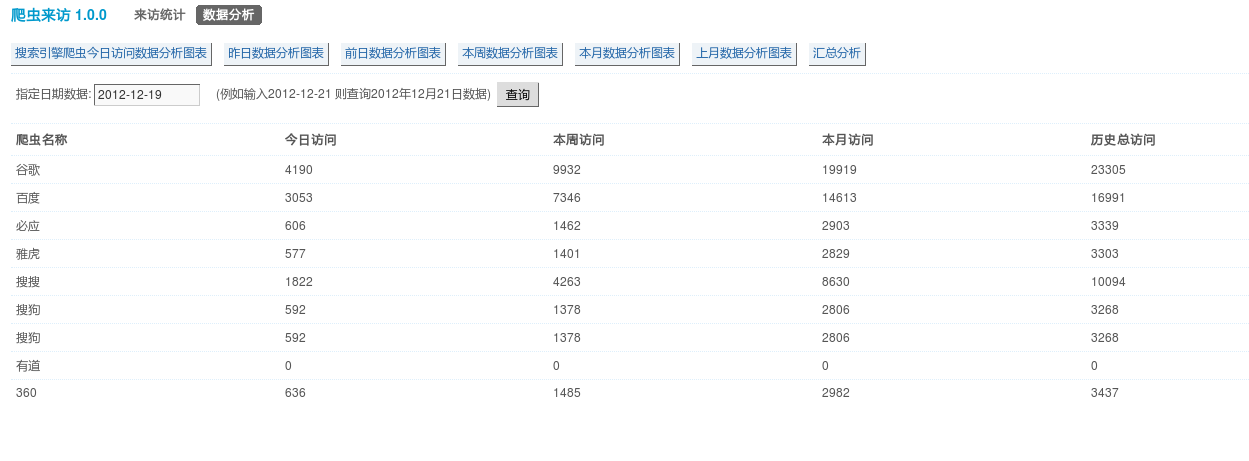Open 上月数据分析图表

[x=744, y=54]
